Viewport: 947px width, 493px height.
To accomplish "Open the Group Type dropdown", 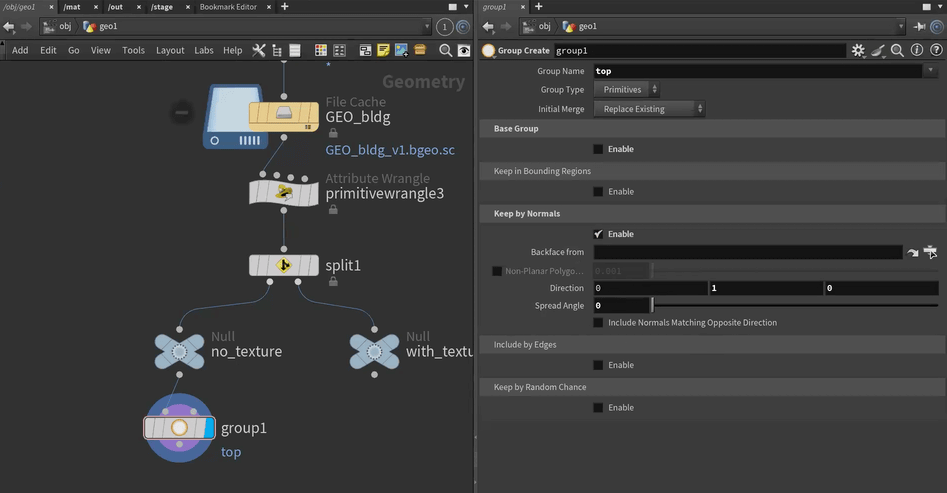I will click(624, 90).
